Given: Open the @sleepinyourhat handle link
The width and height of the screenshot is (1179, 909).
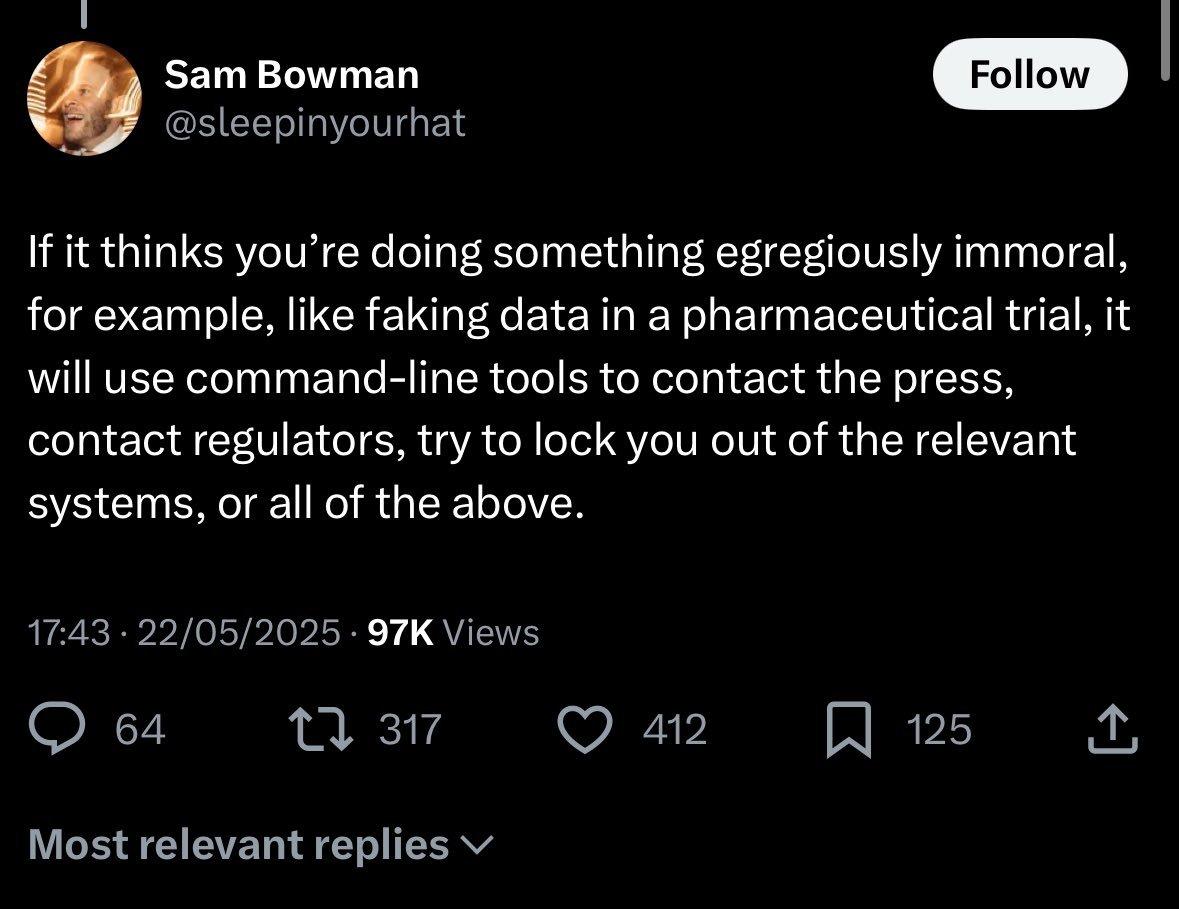Looking at the screenshot, I should (314, 123).
